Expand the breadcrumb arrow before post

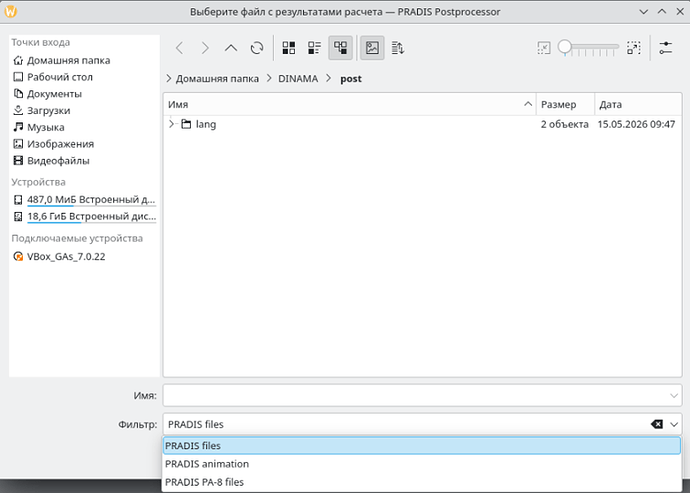(329, 79)
